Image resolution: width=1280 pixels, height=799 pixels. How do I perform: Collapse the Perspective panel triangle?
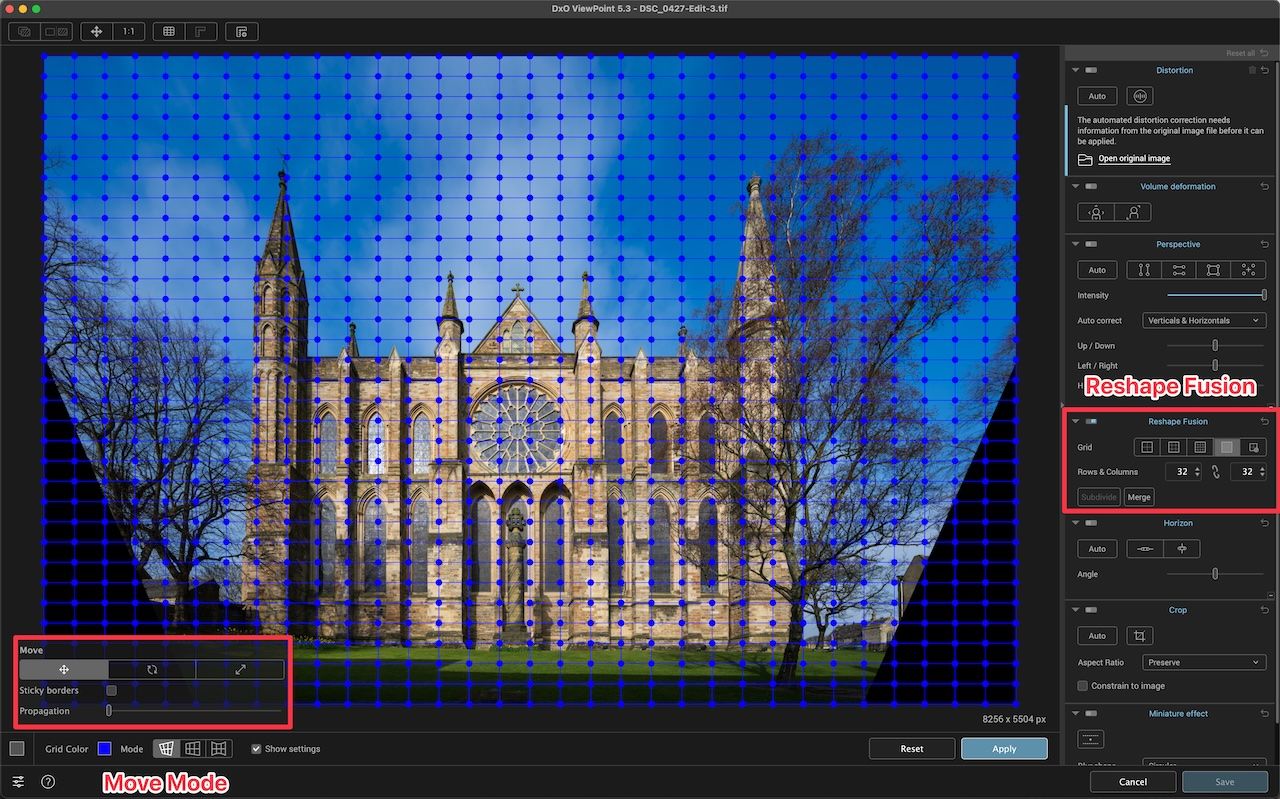coord(1075,244)
